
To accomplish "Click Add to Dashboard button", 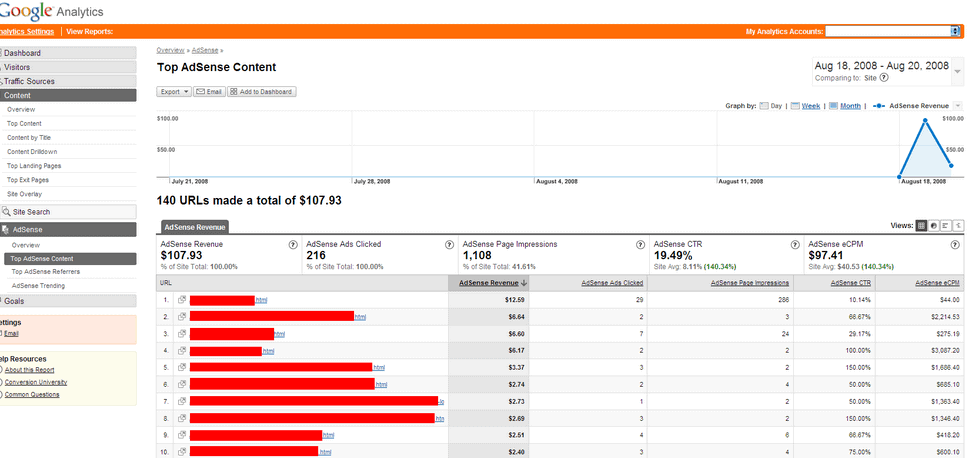I will coord(262,91).
